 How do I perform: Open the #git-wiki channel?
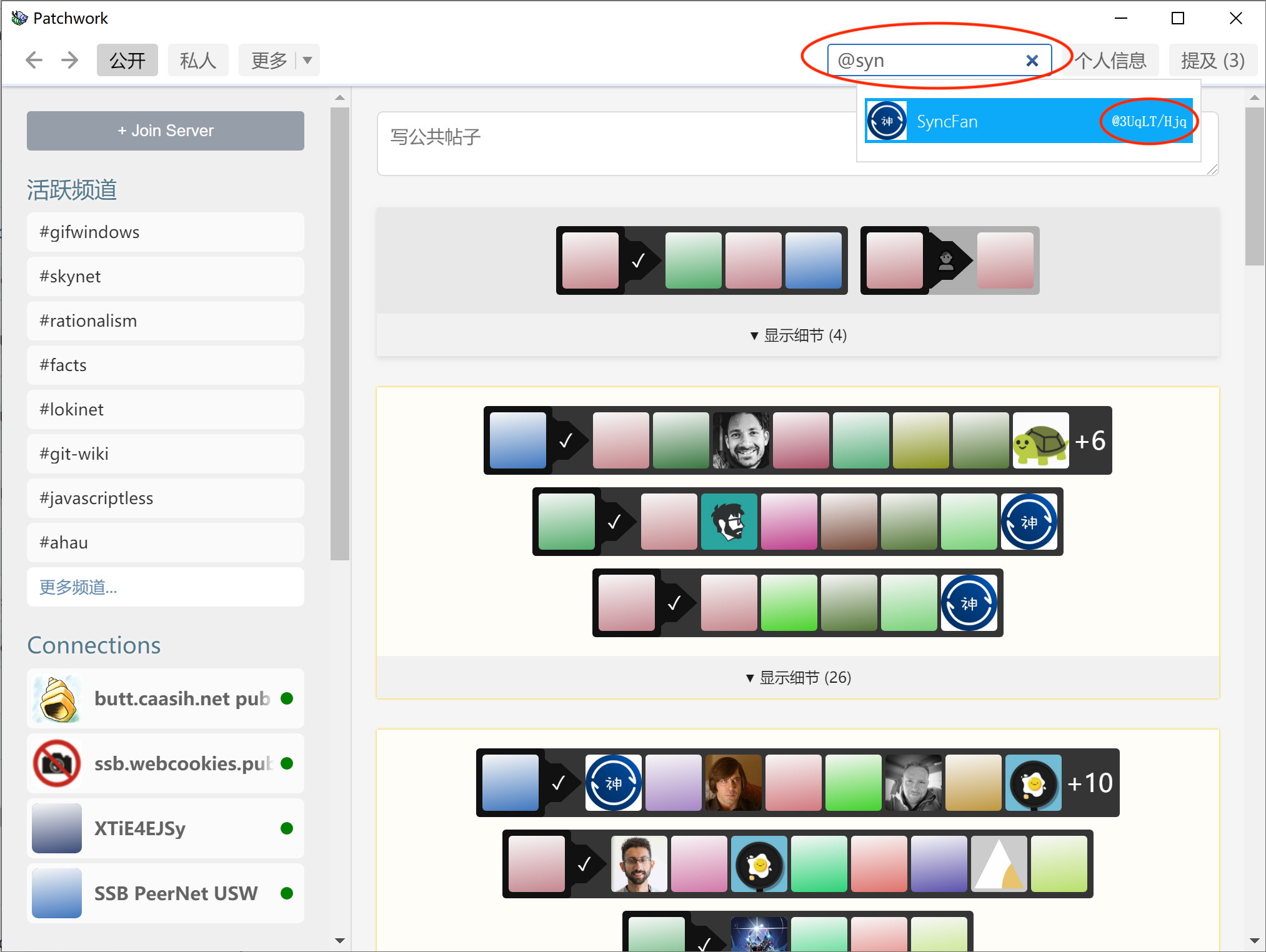tap(166, 454)
